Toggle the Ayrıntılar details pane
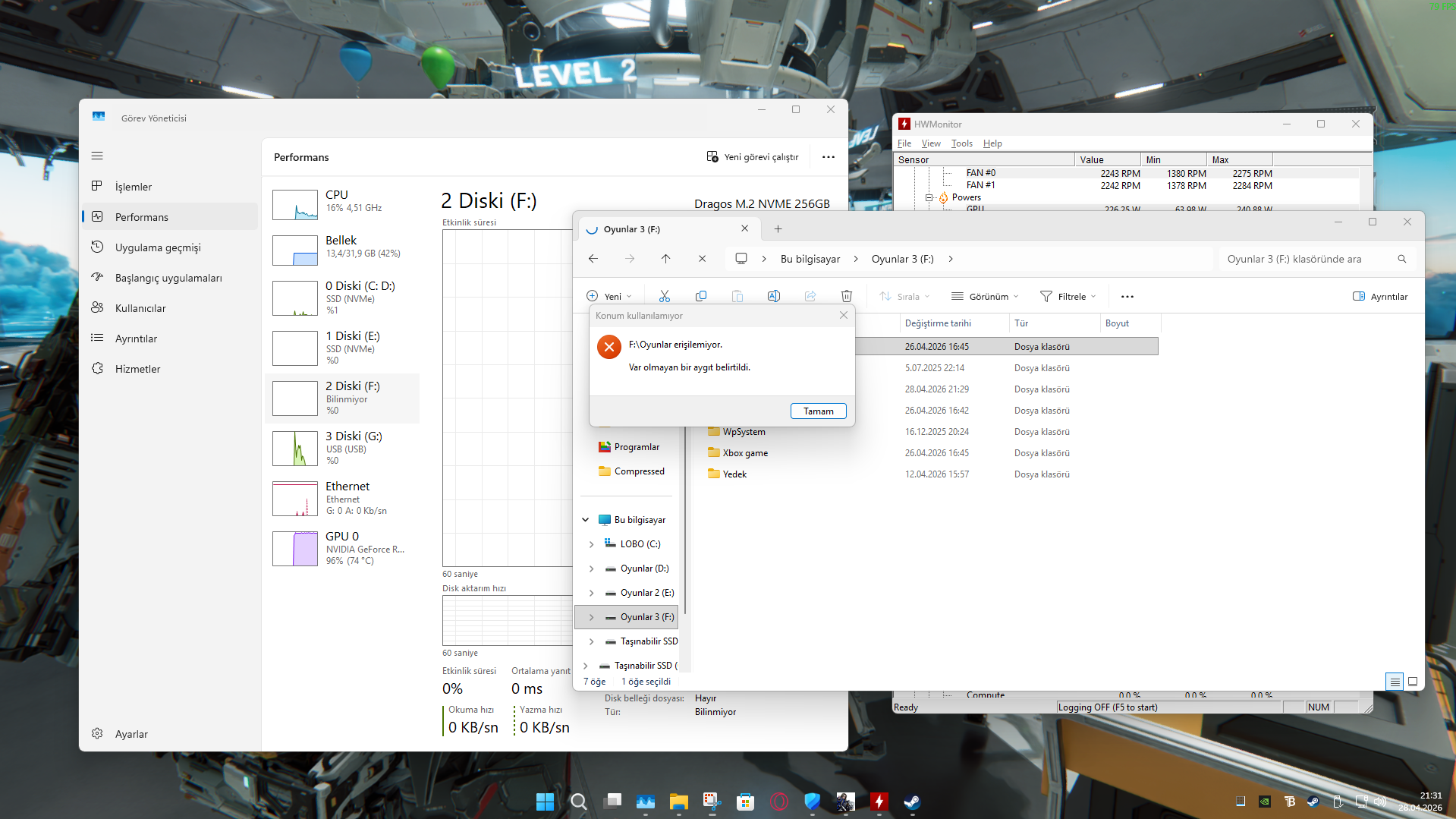This screenshot has width=1456, height=819. click(x=1380, y=296)
